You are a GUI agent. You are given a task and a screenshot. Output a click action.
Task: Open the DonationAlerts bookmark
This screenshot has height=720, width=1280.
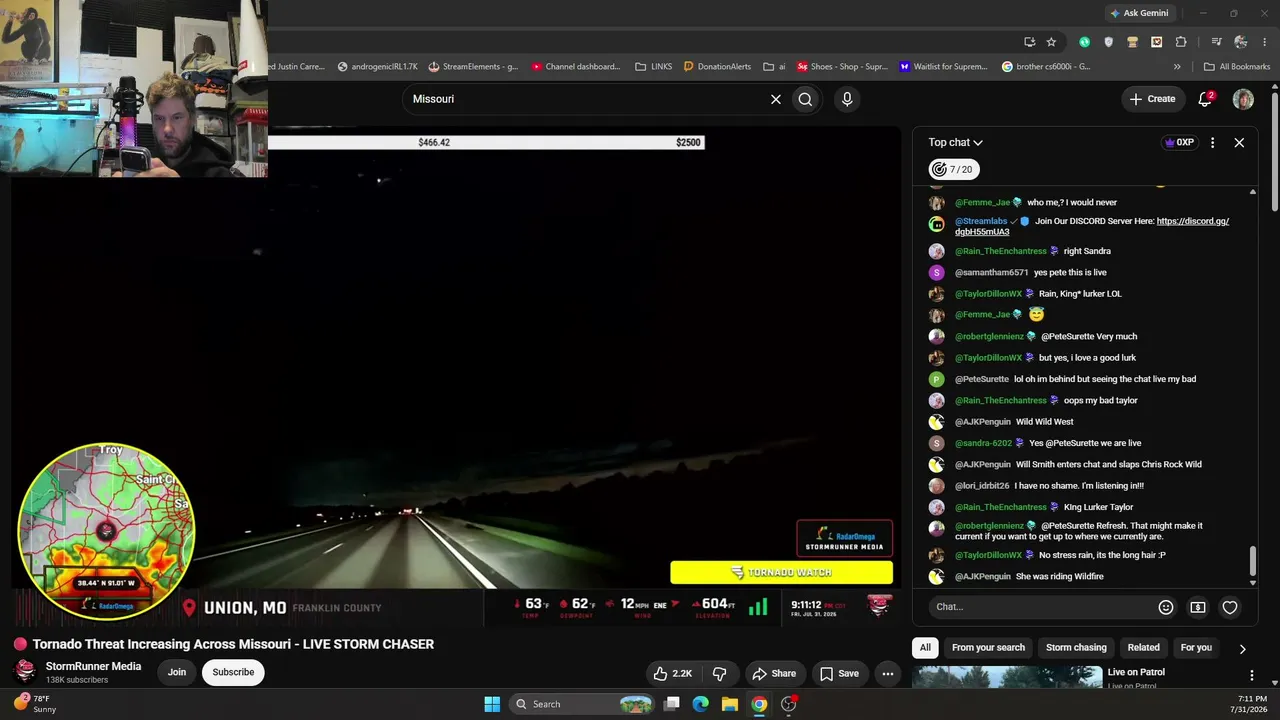717,67
